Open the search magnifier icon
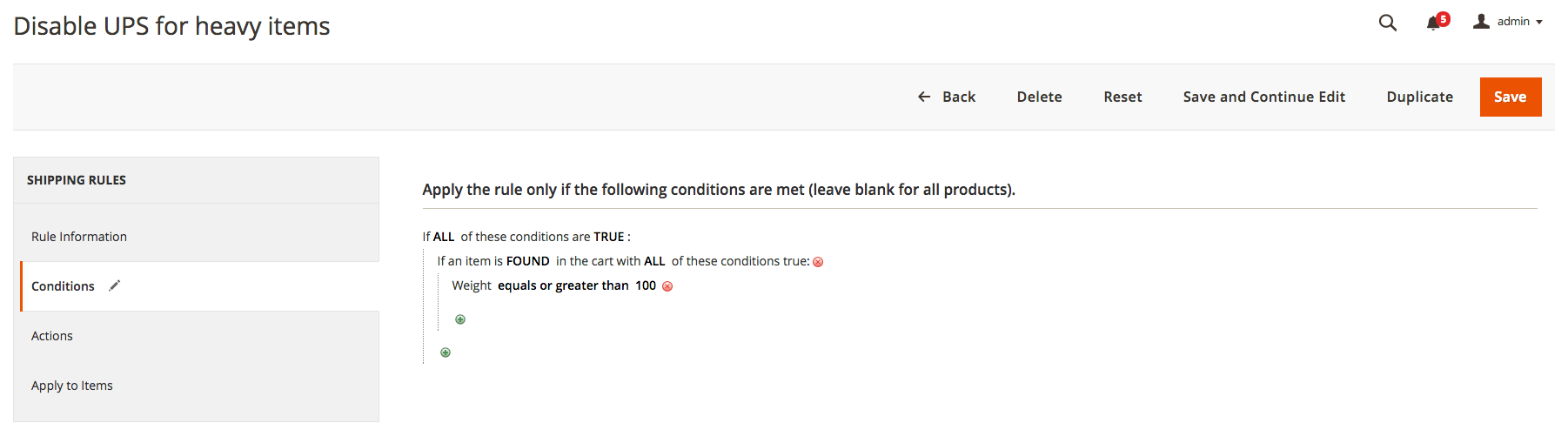 (x=1387, y=23)
